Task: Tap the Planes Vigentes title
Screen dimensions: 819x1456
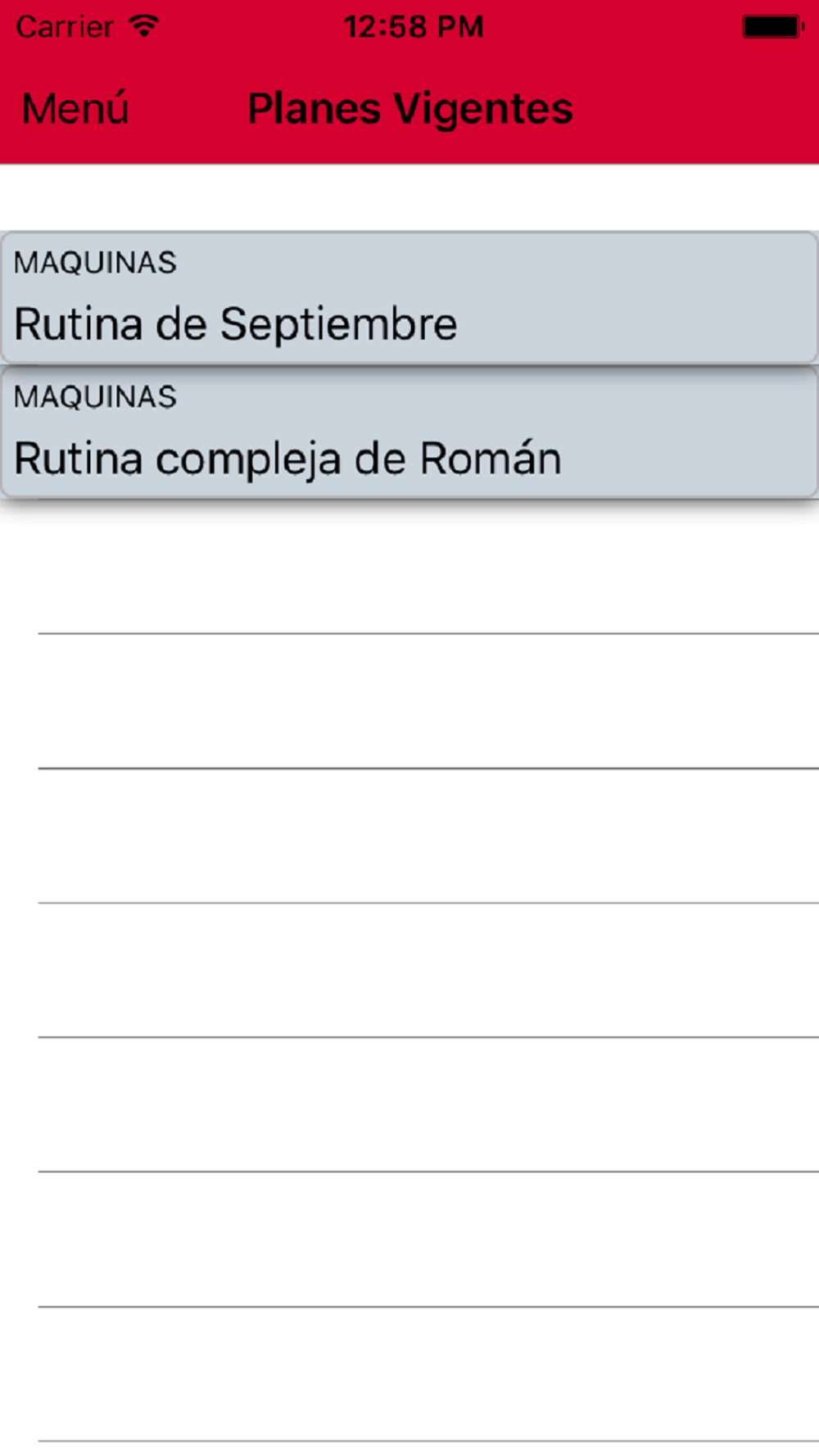Action: tap(409, 109)
